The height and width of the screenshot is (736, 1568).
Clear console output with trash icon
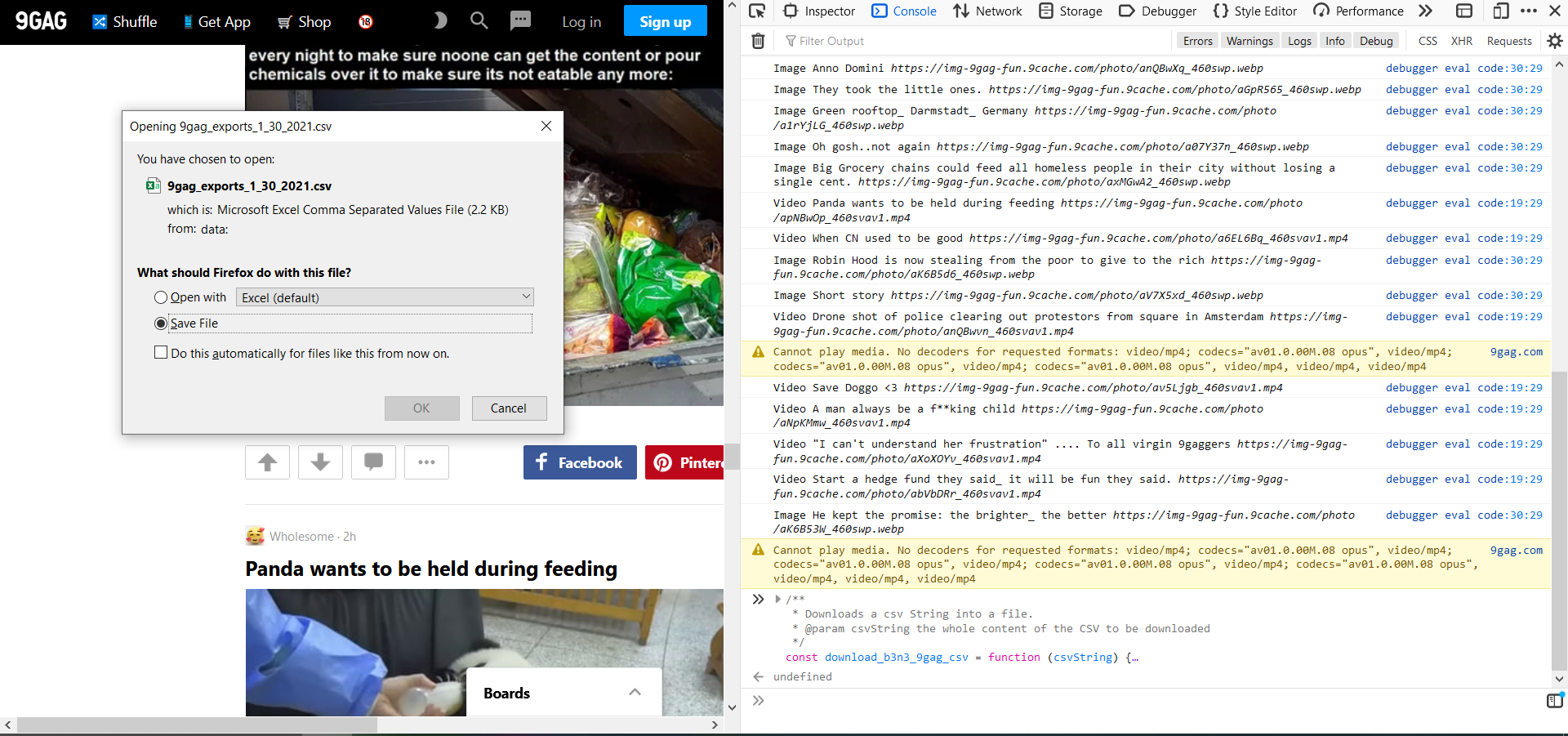point(758,41)
